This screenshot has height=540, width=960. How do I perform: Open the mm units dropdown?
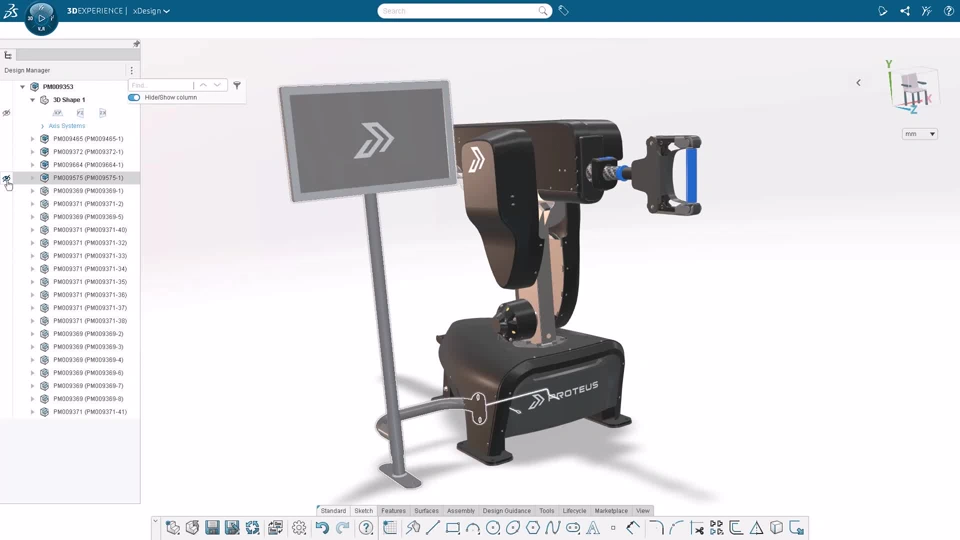pyautogui.click(x=920, y=133)
